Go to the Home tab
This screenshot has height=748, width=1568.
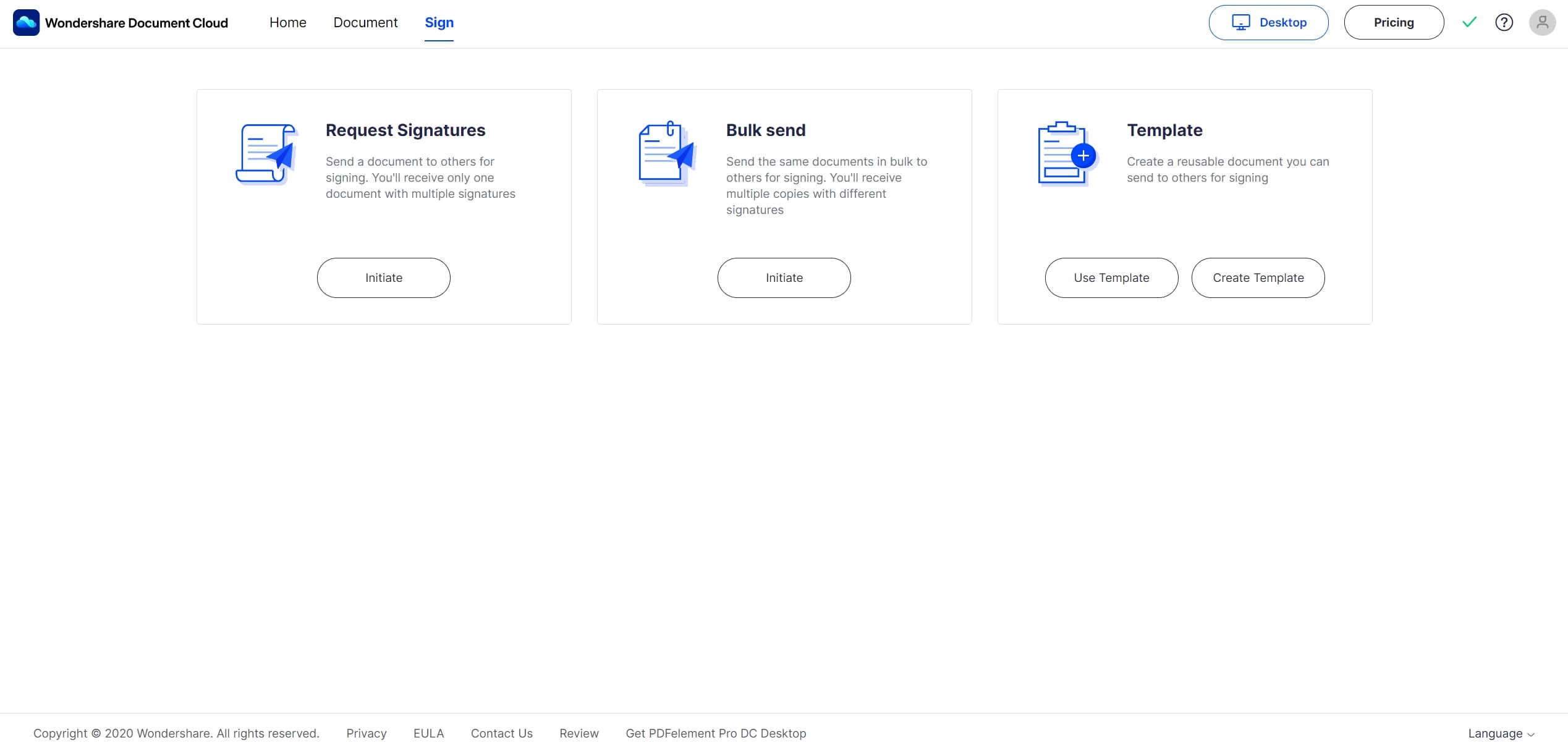coord(287,23)
